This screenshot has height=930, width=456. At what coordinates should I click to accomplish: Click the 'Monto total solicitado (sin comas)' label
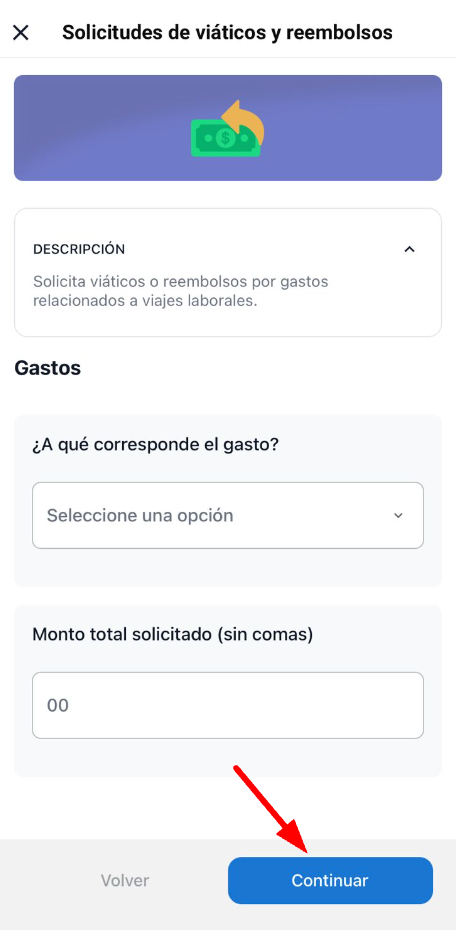pyautogui.click(x=173, y=634)
